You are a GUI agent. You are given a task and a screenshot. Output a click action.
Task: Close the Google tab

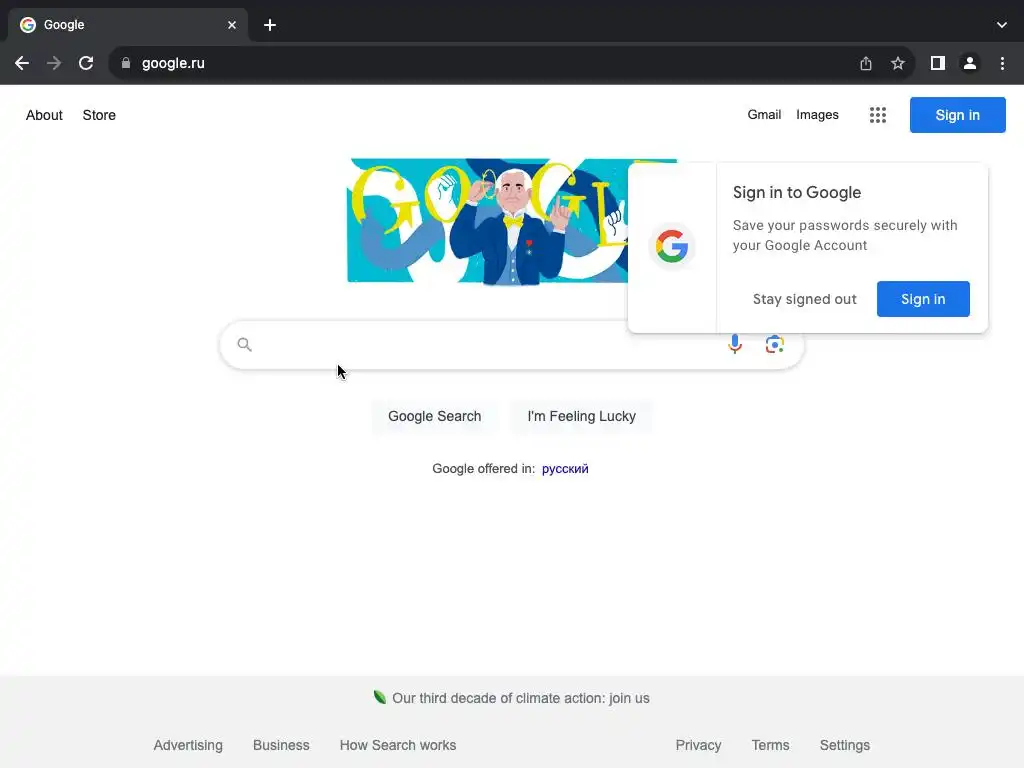click(232, 25)
